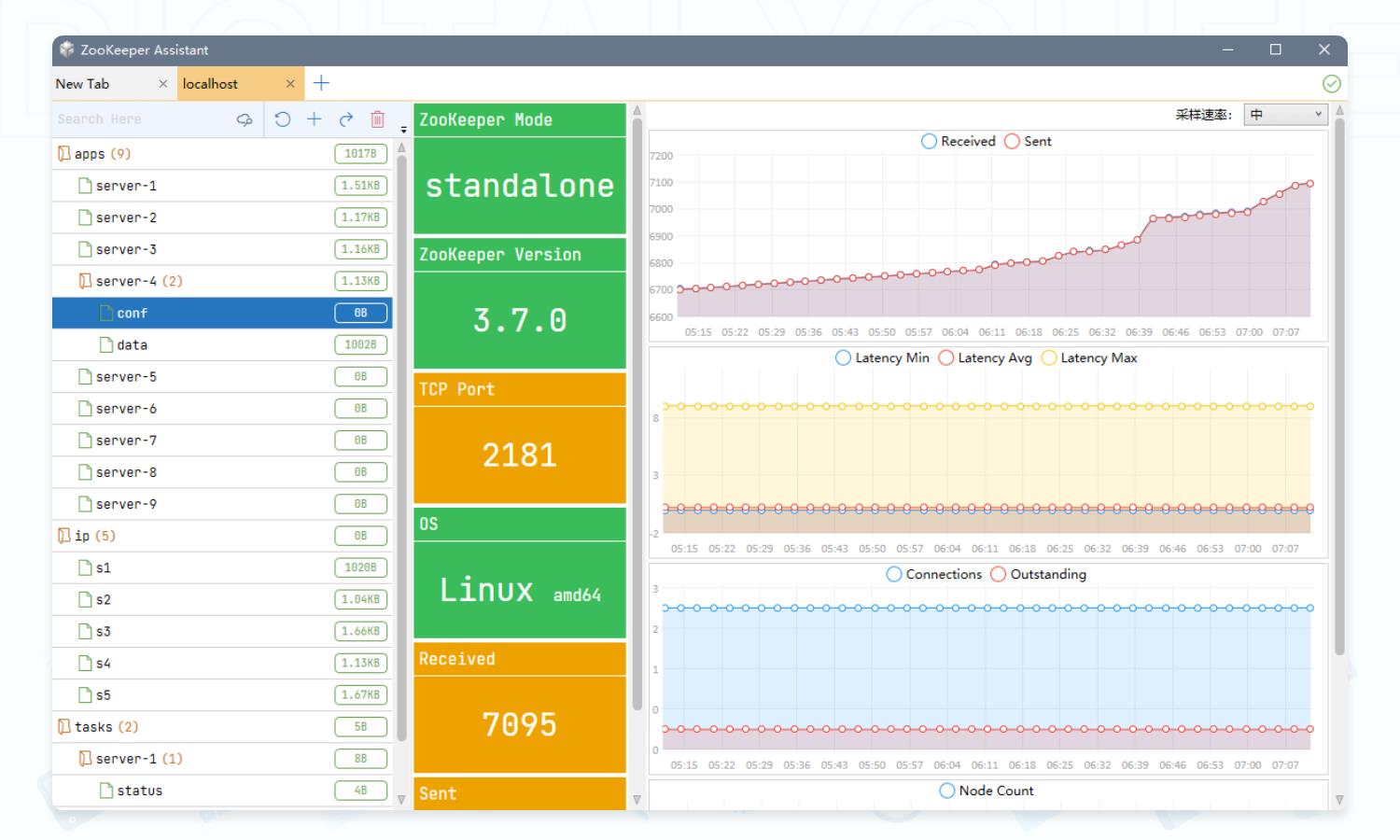The width and height of the screenshot is (1400, 840).
Task: Click the cloud search icon in search bar
Action: click(245, 119)
